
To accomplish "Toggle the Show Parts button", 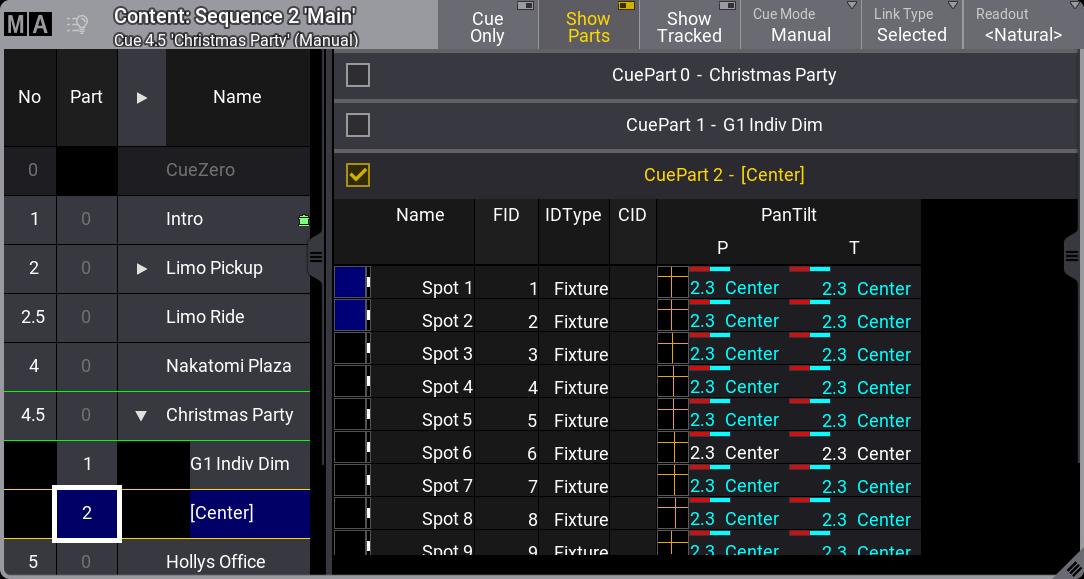I will [x=588, y=26].
